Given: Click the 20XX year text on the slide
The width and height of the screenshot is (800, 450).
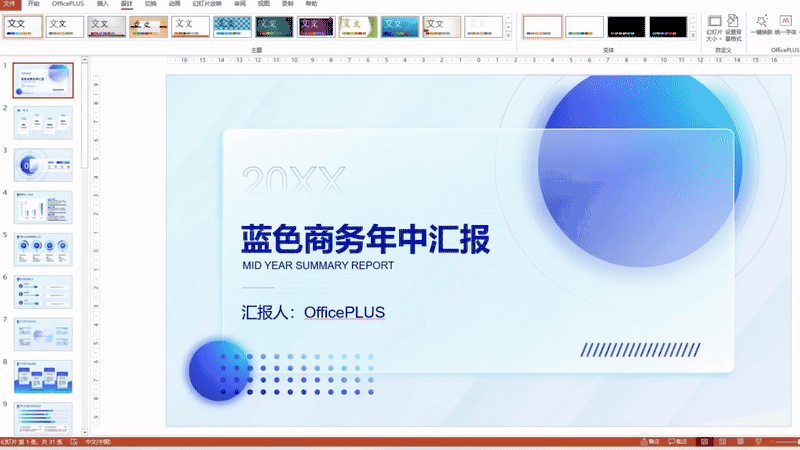Looking at the screenshot, I should [293, 181].
